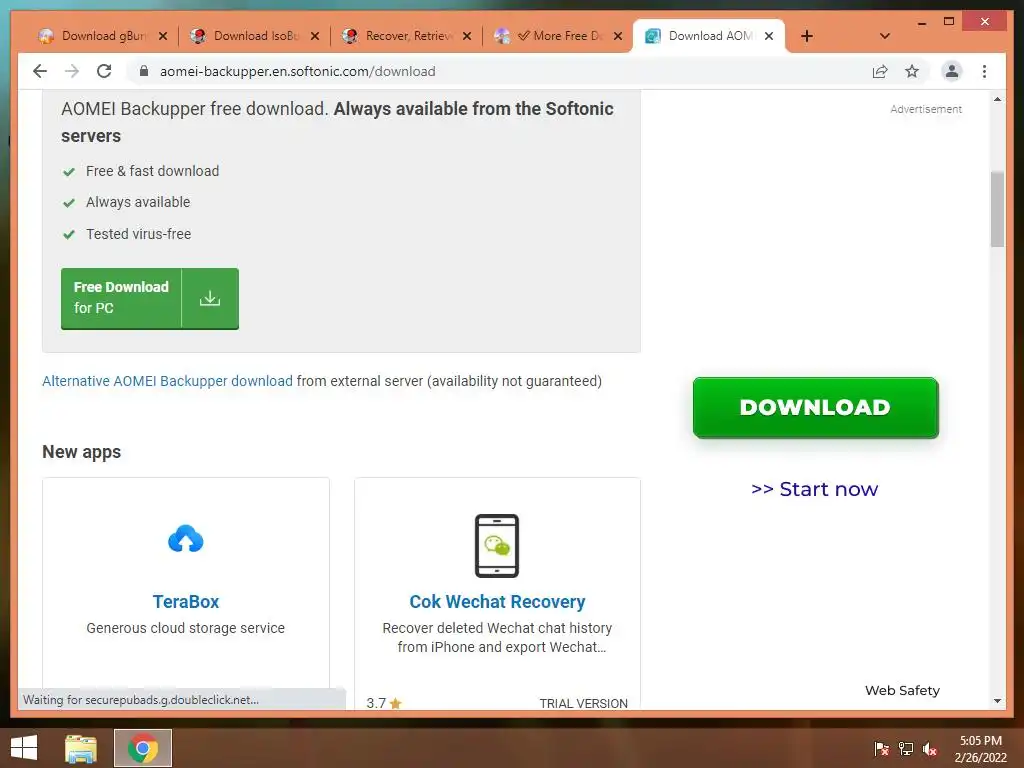The width and height of the screenshot is (1024, 768).
Task: Close the Download gBurner tab
Action: coord(163,36)
